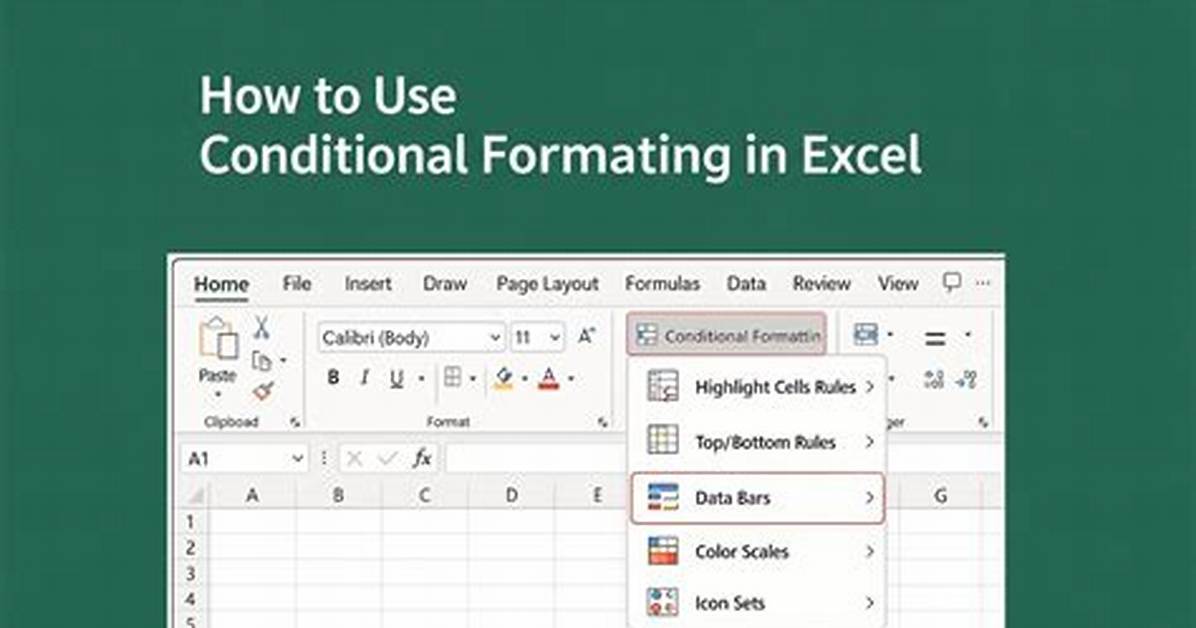Click the Borders icon
This screenshot has width=1196, height=628.
[452, 377]
